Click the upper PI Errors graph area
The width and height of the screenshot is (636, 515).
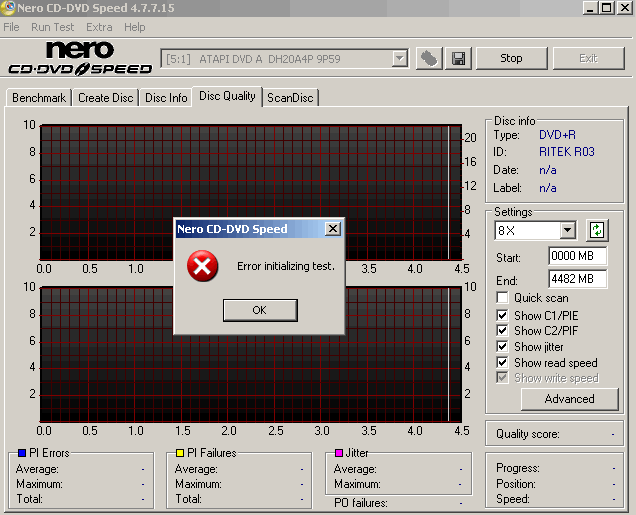click(251, 192)
